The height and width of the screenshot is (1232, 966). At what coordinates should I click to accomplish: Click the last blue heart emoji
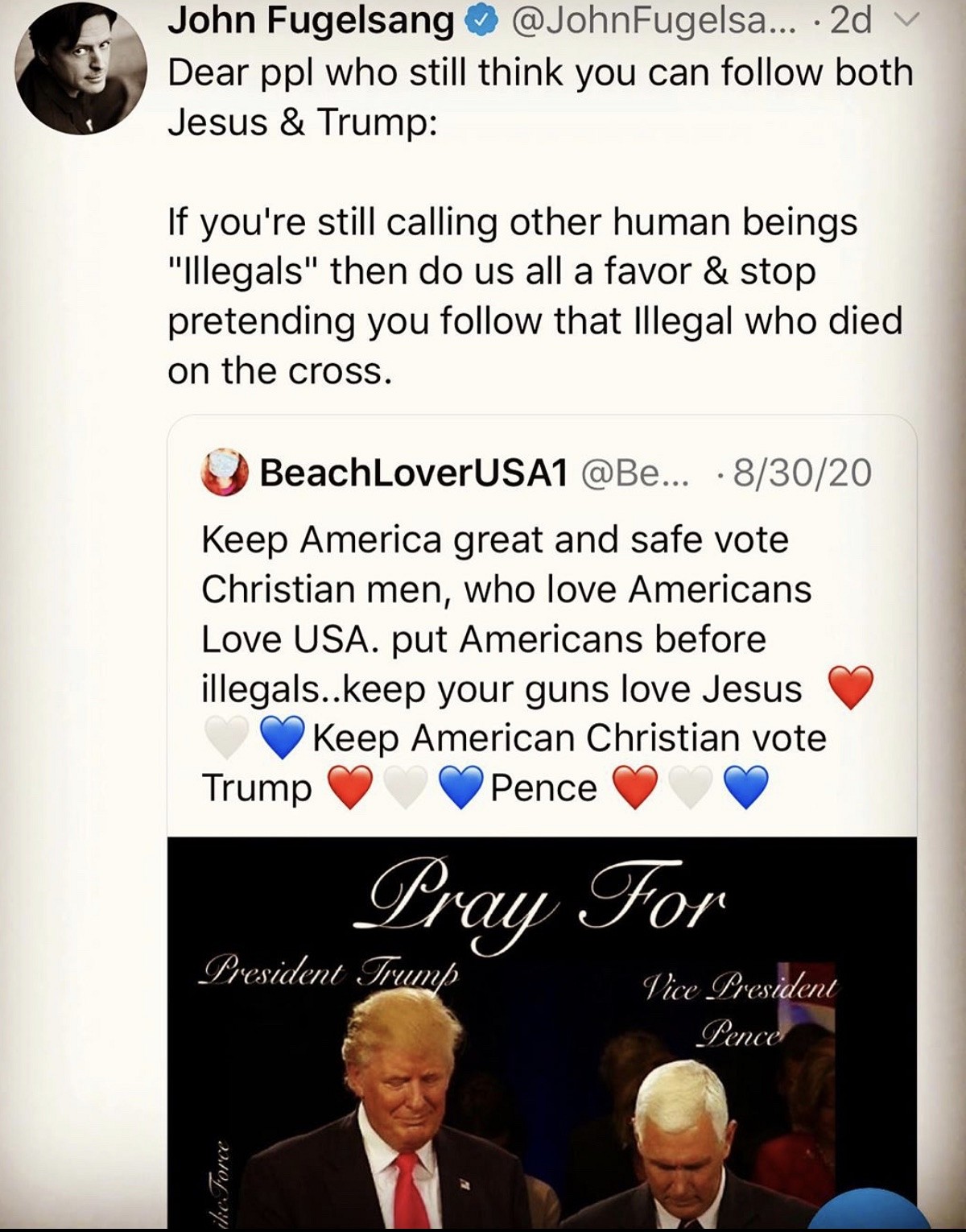[746, 788]
